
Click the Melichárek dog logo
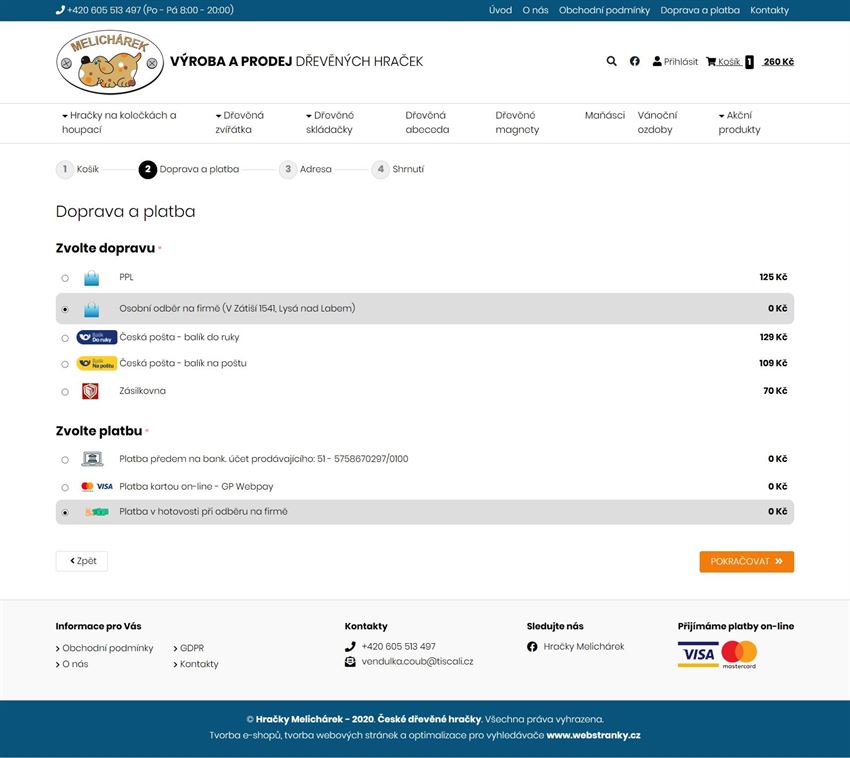pyautogui.click(x=110, y=62)
